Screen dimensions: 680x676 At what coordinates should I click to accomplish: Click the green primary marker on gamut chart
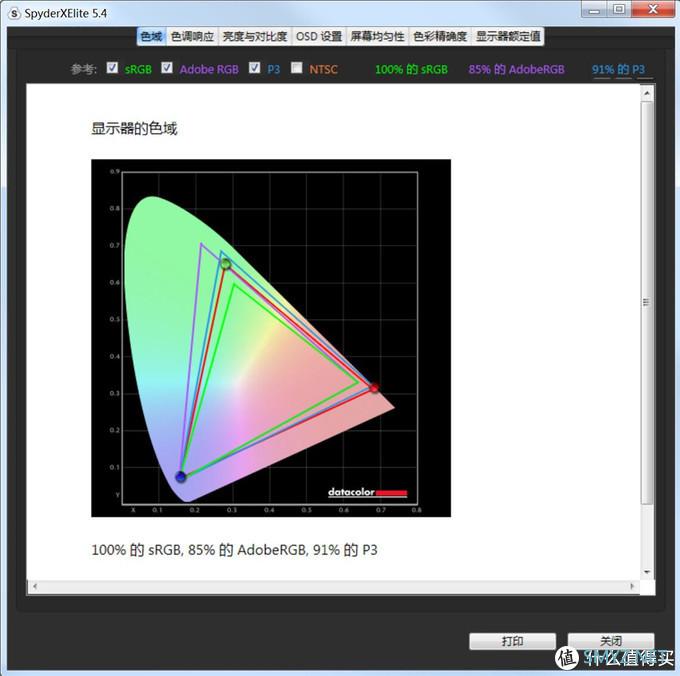click(x=226, y=264)
